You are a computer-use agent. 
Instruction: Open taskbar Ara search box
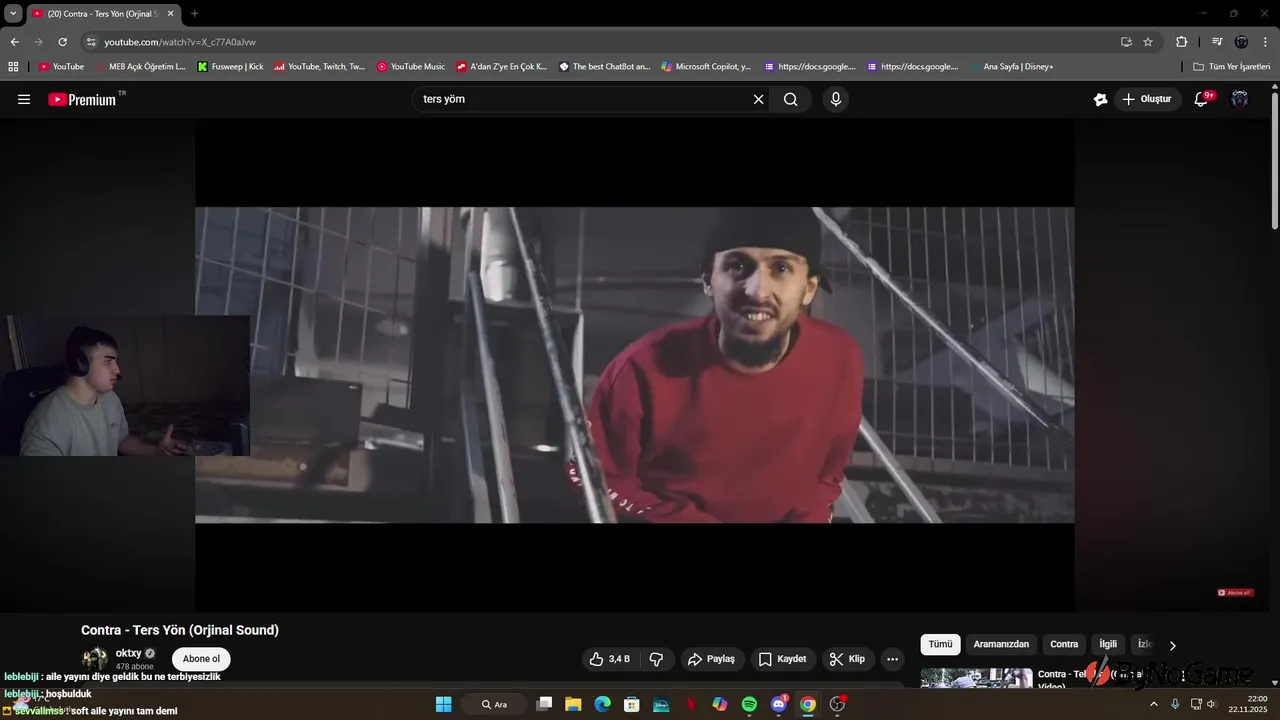[495, 704]
